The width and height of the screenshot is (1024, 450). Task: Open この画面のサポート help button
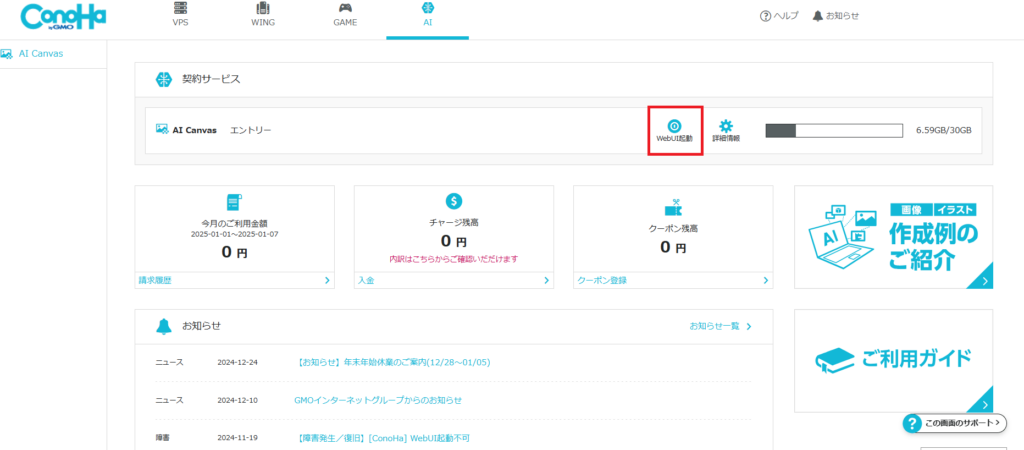pos(954,423)
